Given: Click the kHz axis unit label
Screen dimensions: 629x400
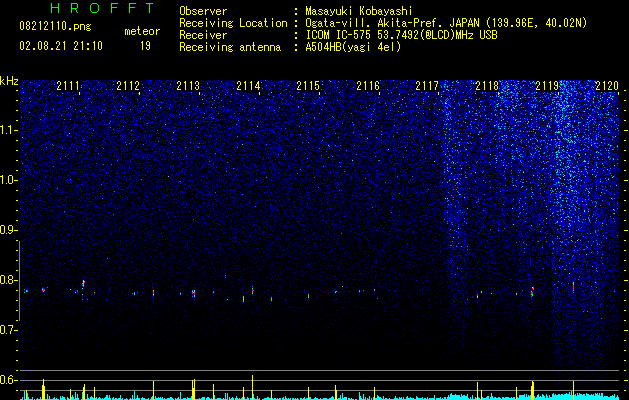Looking at the screenshot, I should point(9,81).
